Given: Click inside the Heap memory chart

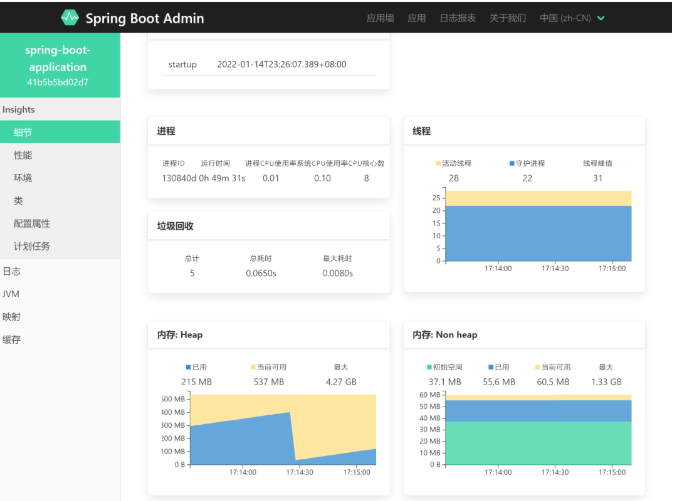Looking at the screenshot, I should pyautogui.click(x=283, y=429).
